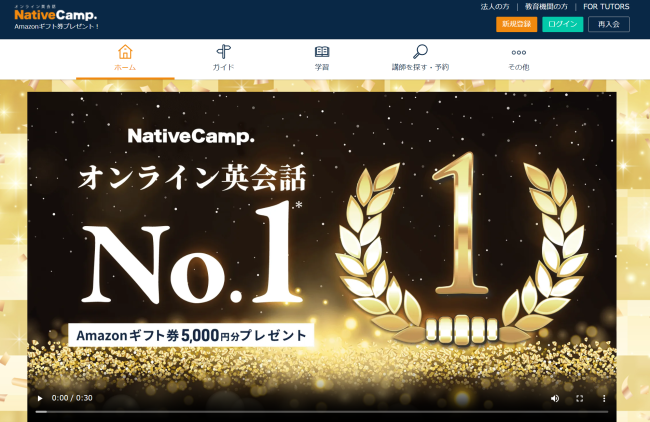This screenshot has height=422, width=650.
Task: Select the 講師を探す・予約 tab label
Action: [x=420, y=67]
